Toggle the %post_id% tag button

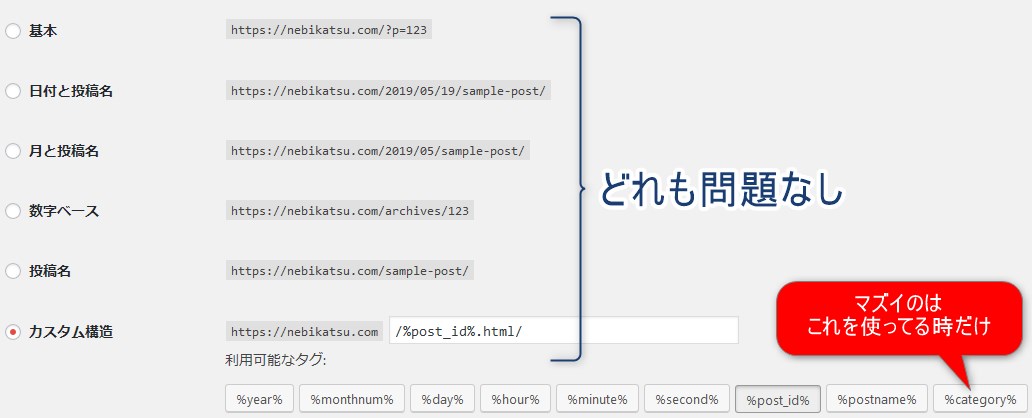[778, 399]
